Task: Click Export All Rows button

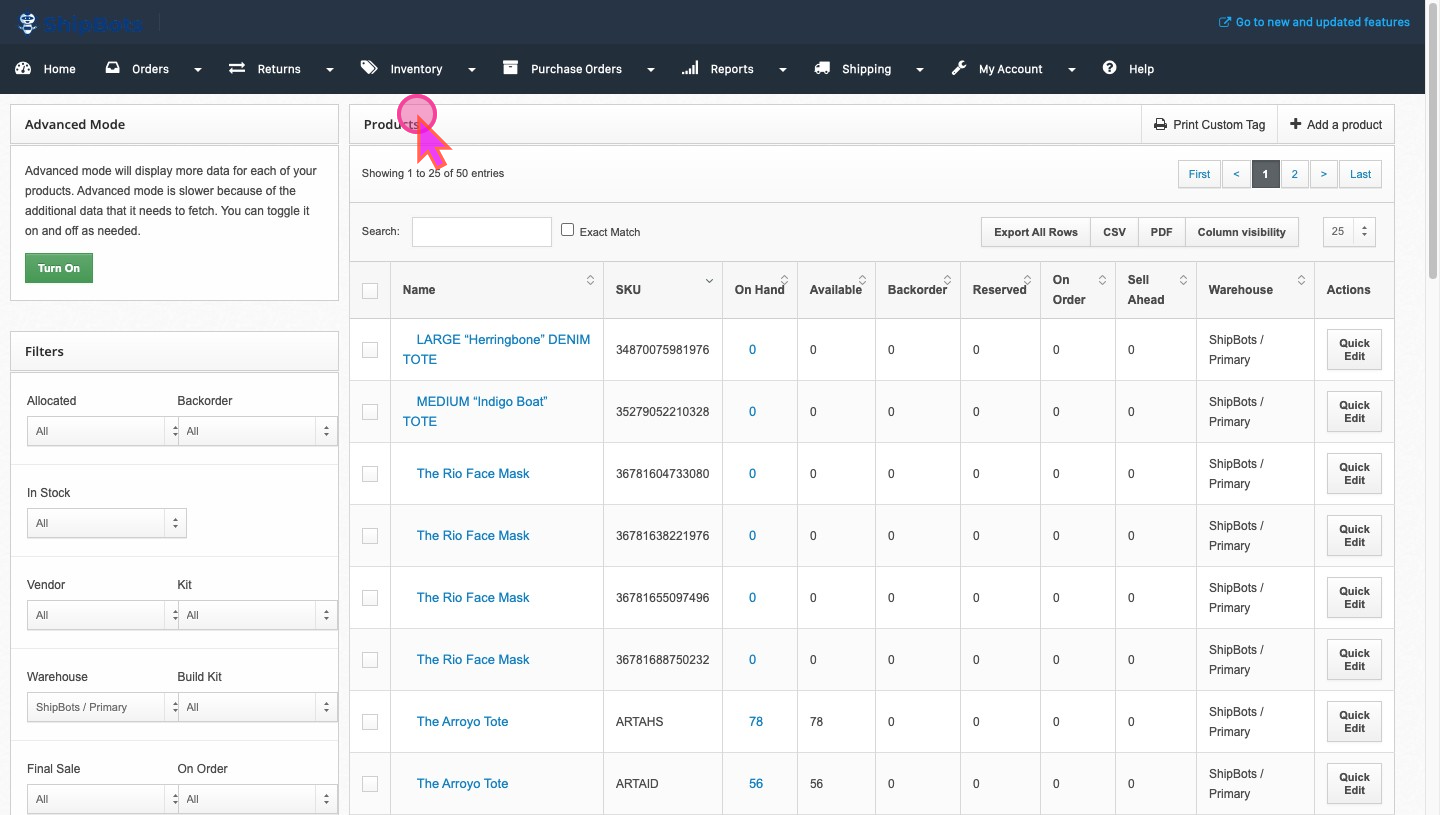Action: click(x=1036, y=232)
